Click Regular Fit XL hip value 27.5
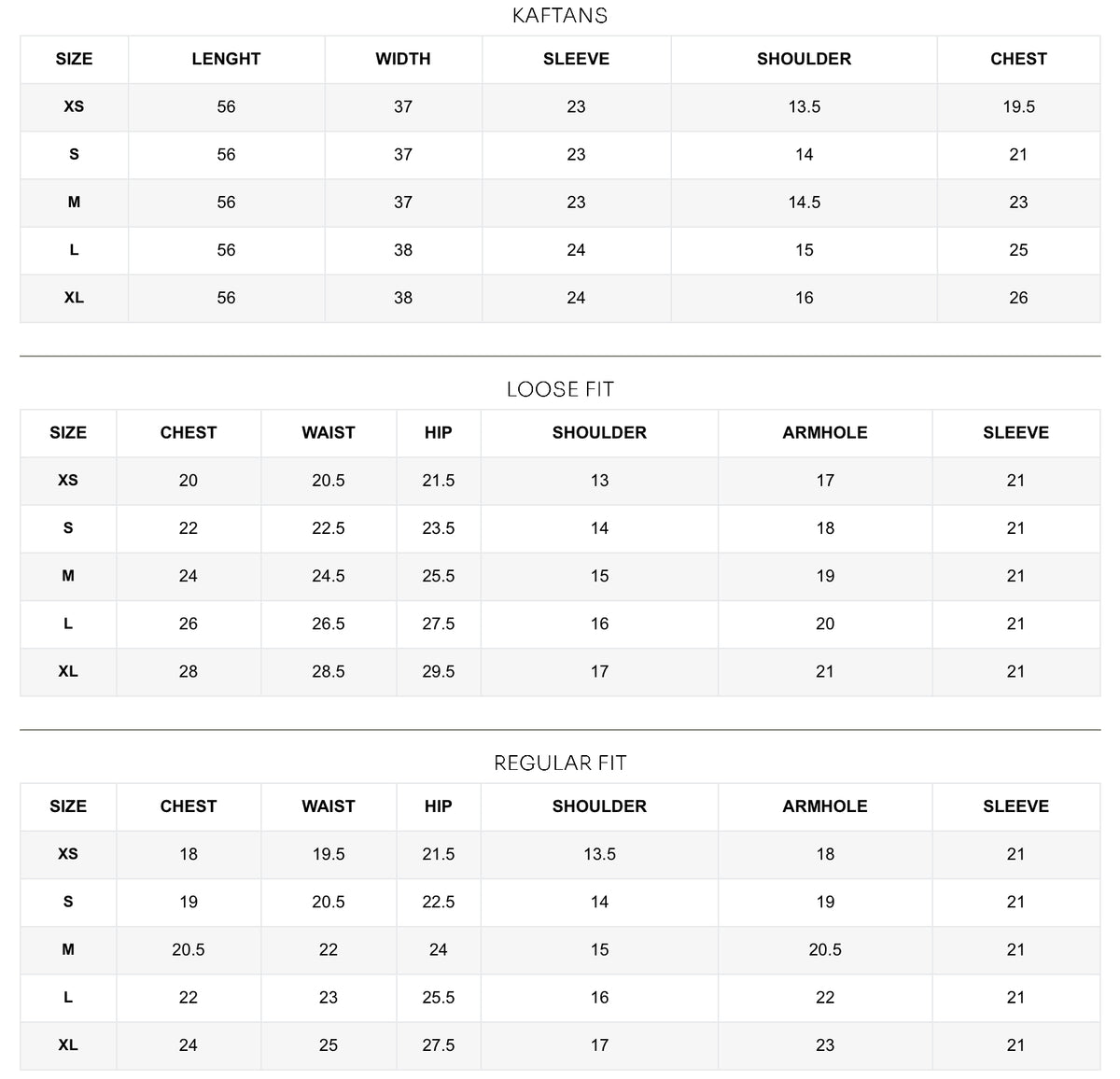This screenshot has height=1079, width=1120. (x=439, y=1045)
